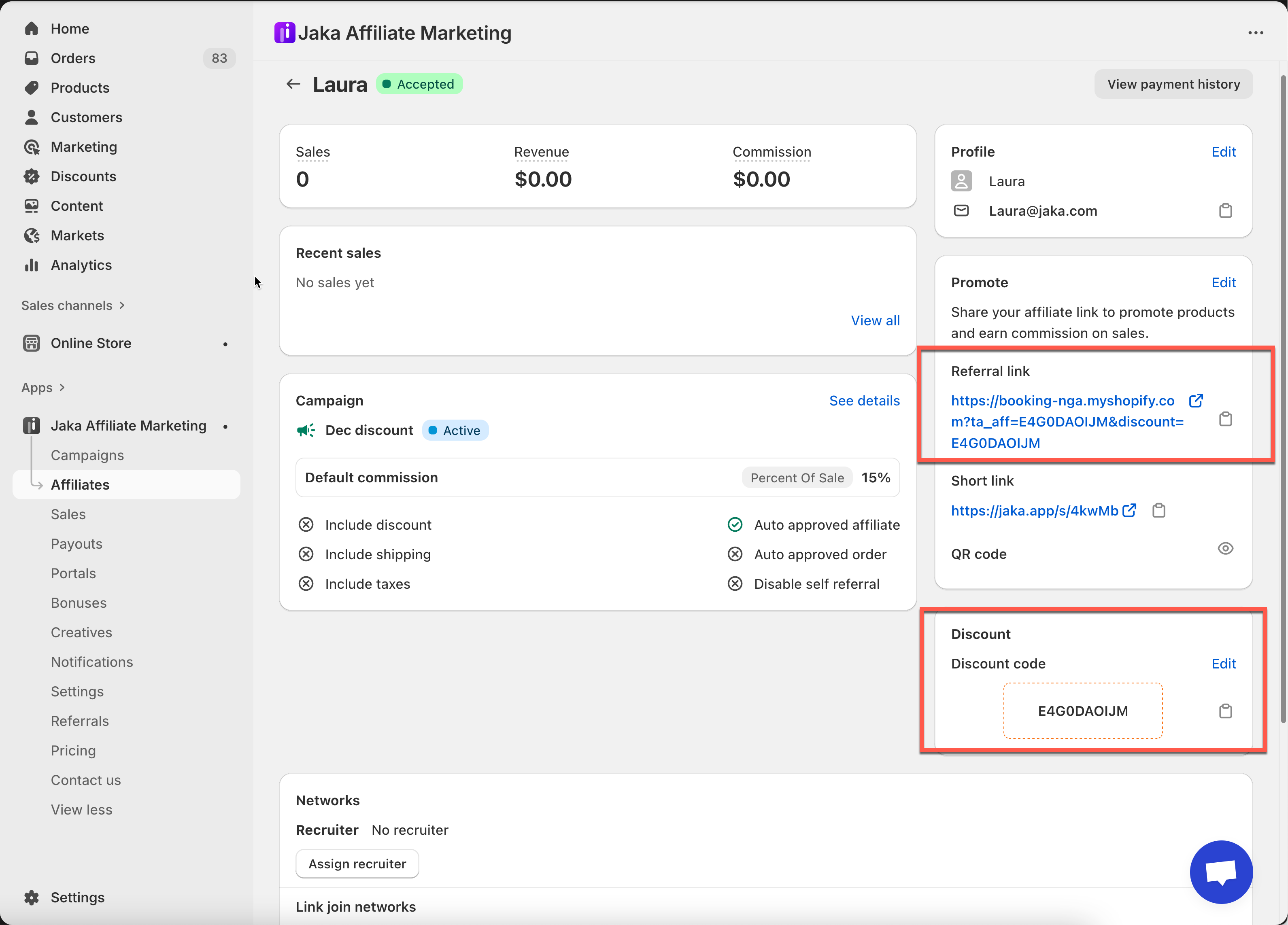Click the Auto approved affiliate check icon
1288x925 pixels.
735,525
